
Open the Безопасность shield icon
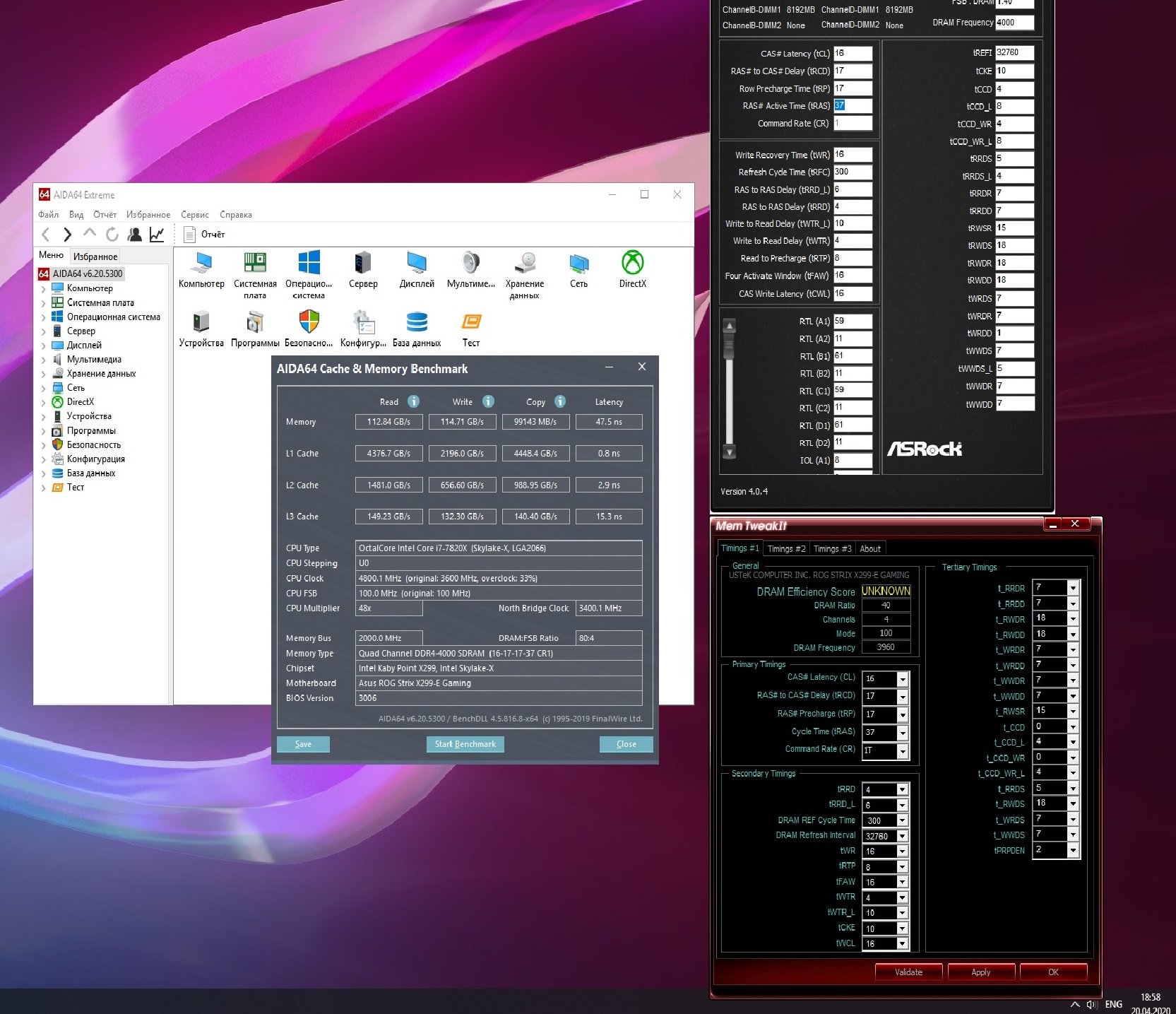(309, 322)
